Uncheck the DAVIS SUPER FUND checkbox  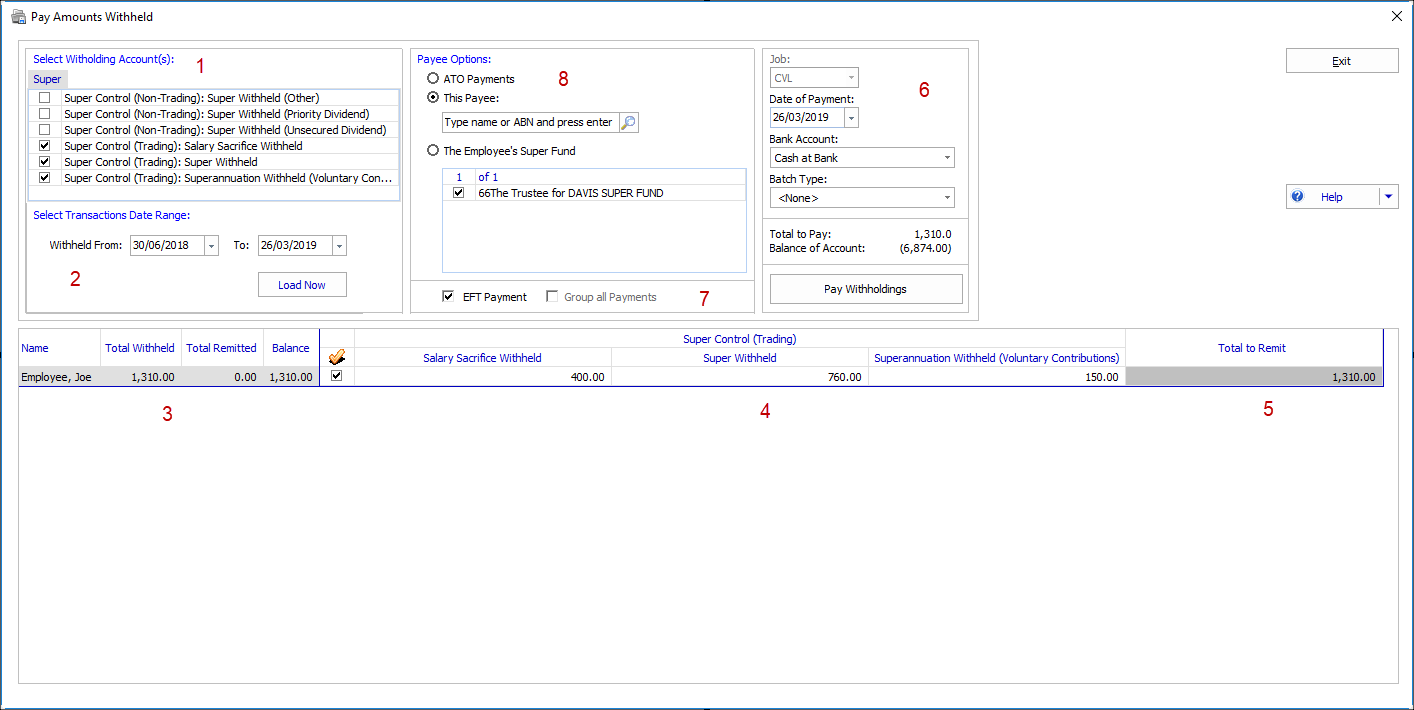pos(459,193)
